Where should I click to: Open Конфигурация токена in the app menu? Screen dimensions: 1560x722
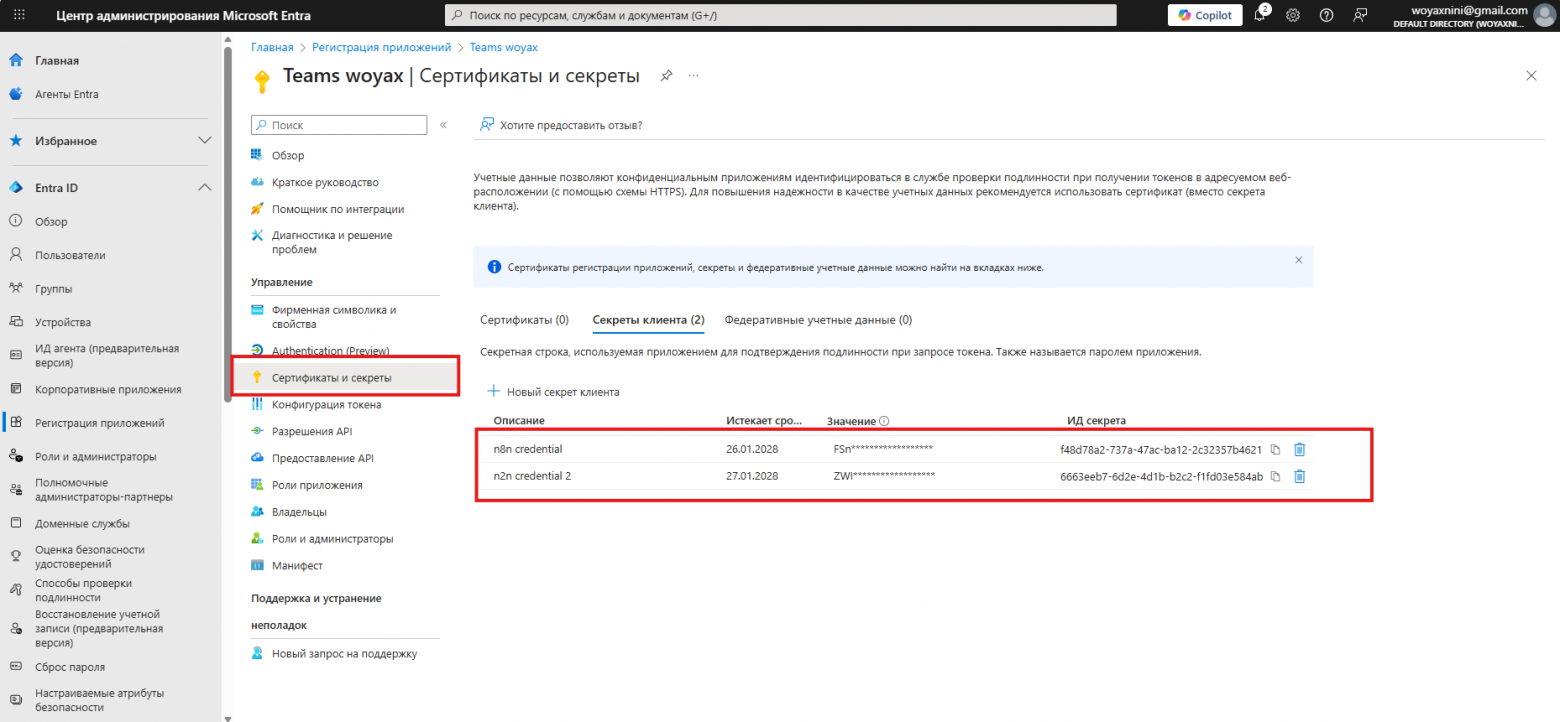pos(326,405)
